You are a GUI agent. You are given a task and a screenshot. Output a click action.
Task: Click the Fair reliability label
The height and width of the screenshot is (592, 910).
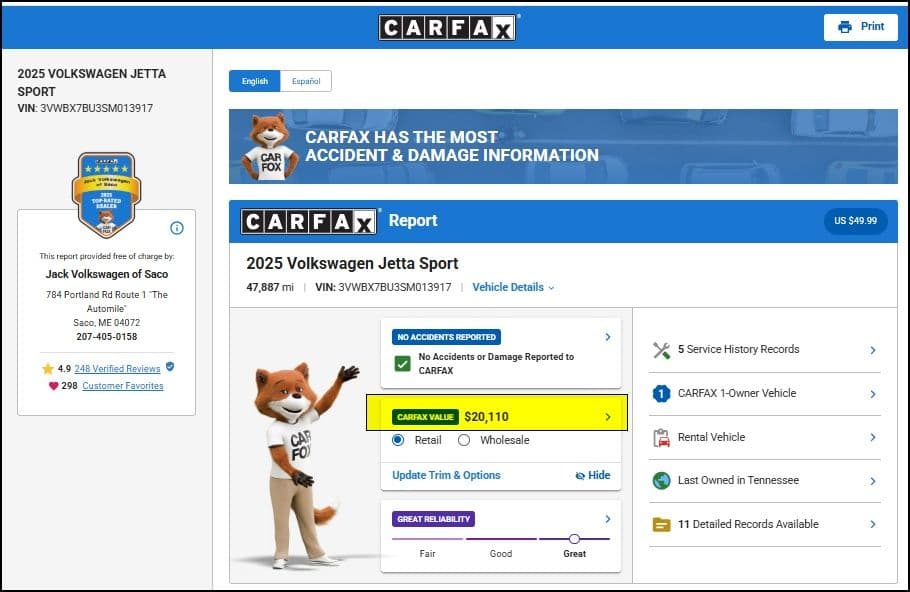pos(428,554)
